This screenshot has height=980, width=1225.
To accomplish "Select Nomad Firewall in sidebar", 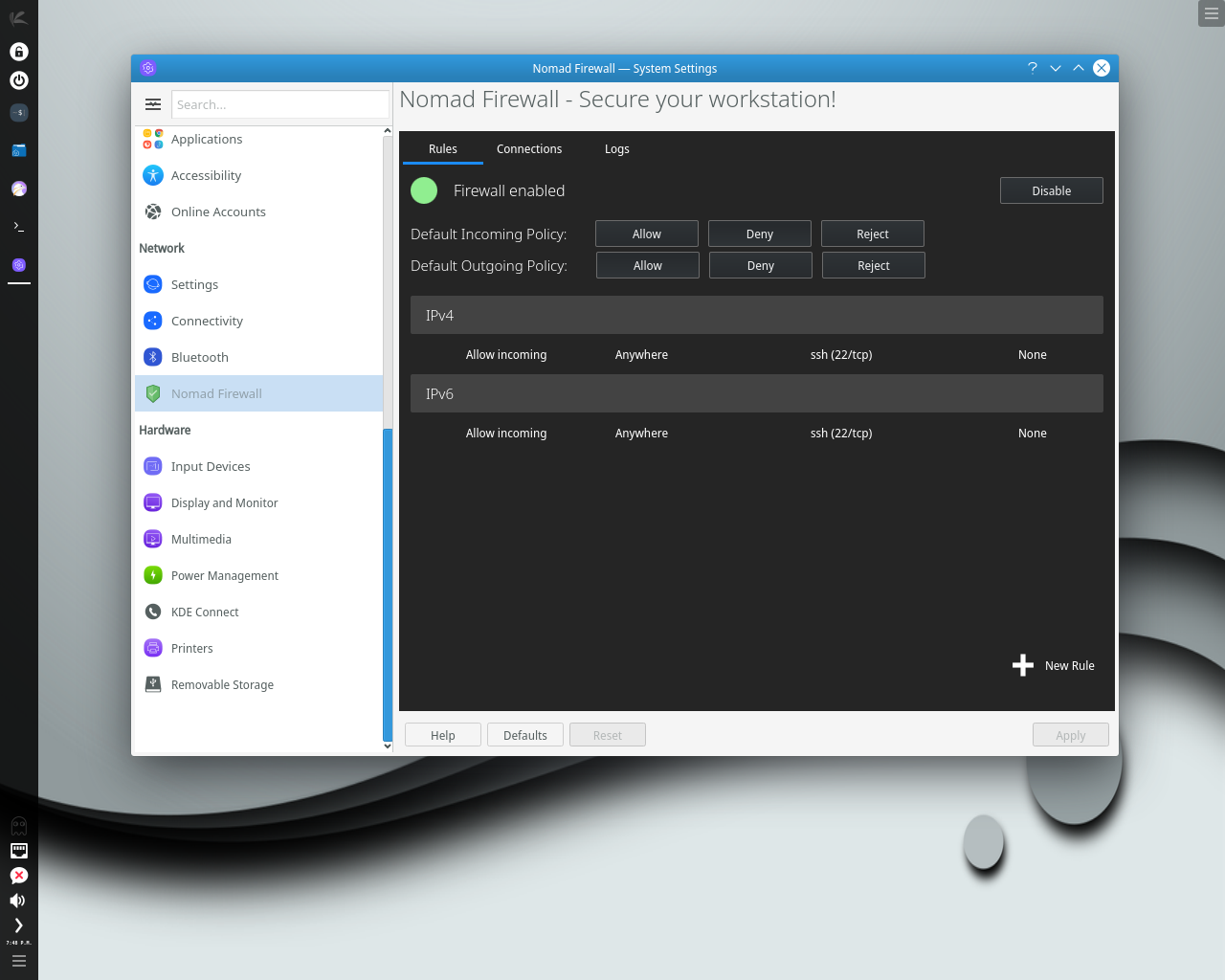I will (x=258, y=393).
